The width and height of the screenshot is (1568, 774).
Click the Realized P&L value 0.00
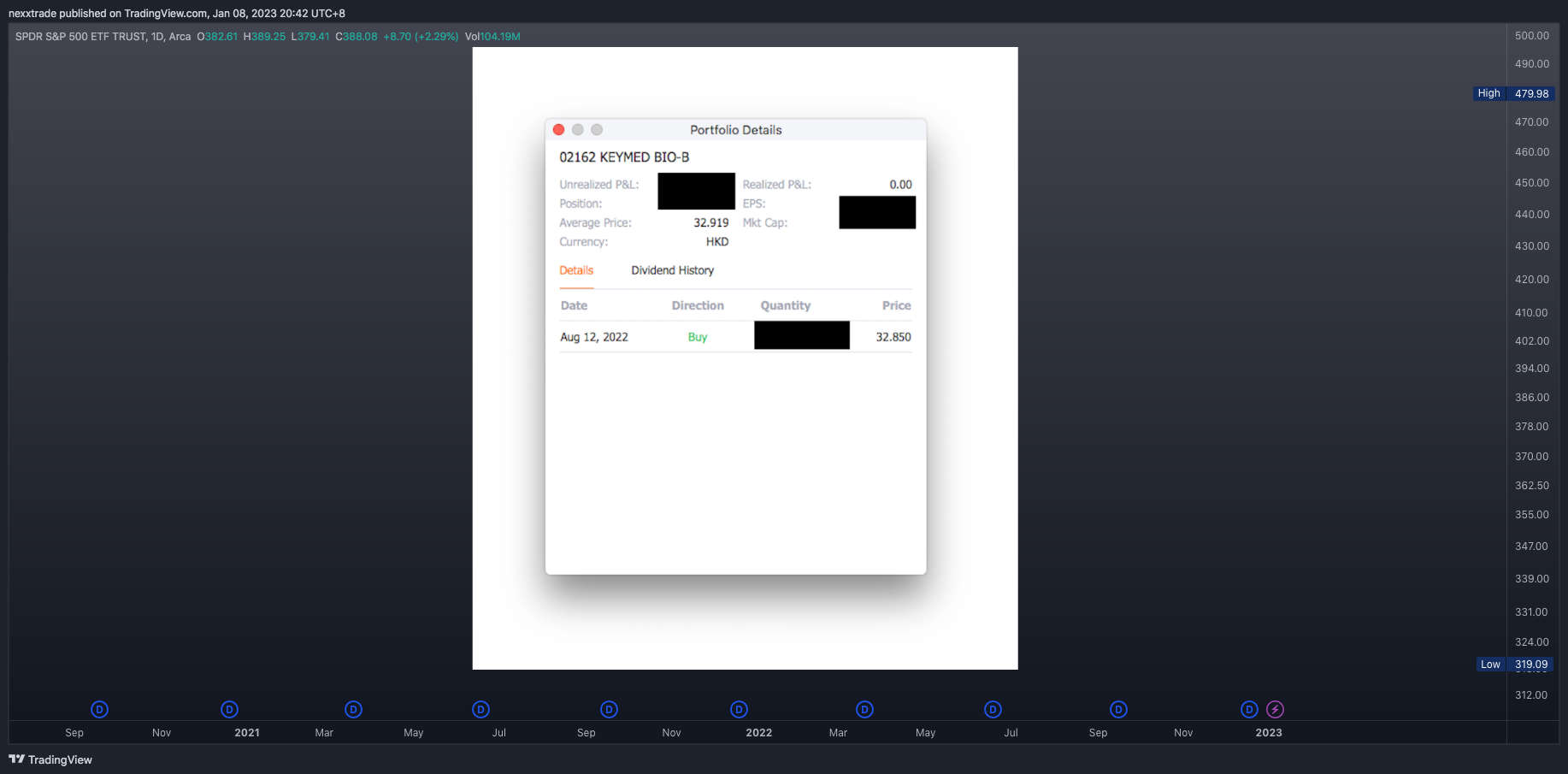tap(900, 185)
